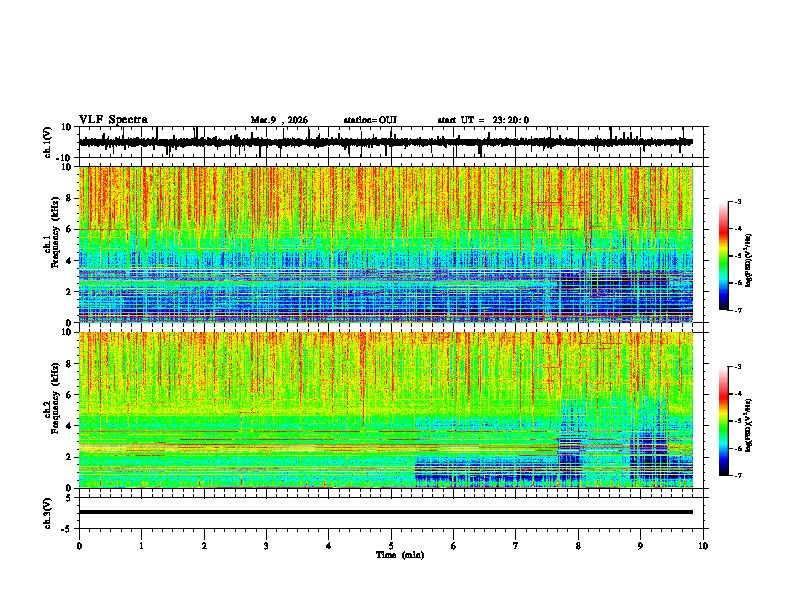Click the 2 kHz tick on ch.1 frequency axis
Screen dimensions: 792x612
70,291
